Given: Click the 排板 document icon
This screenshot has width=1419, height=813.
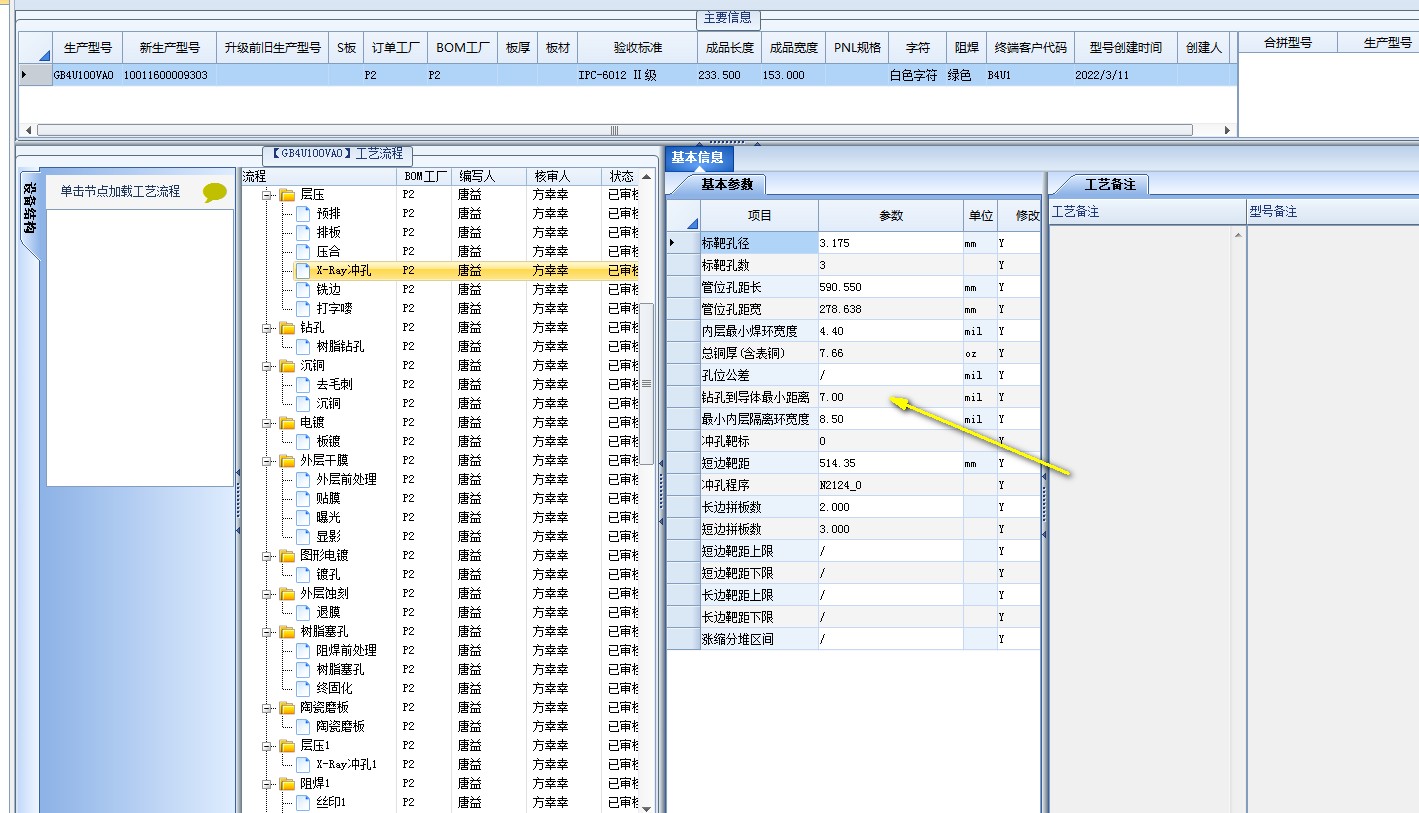Looking at the screenshot, I should (x=303, y=233).
